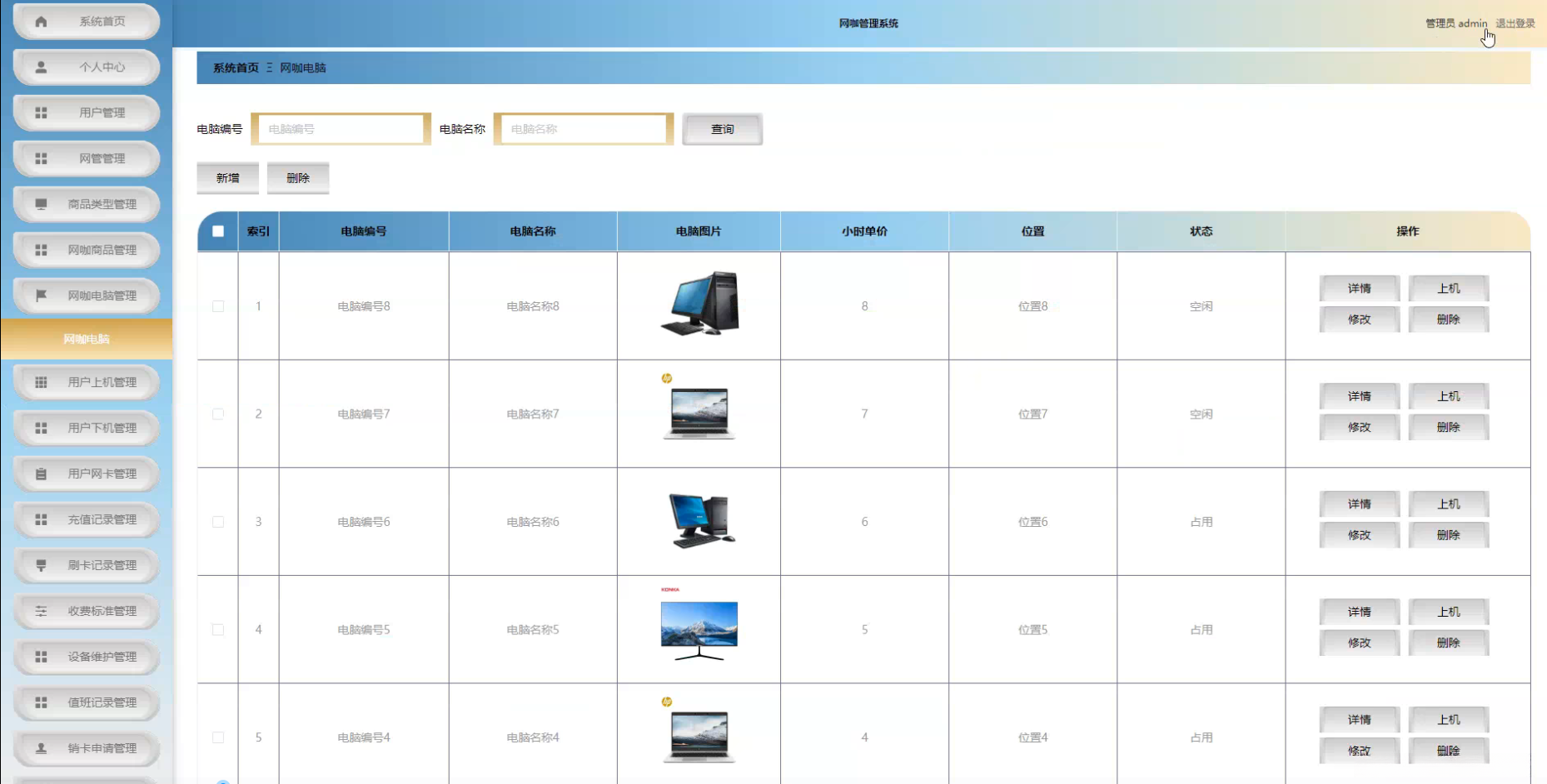The width and height of the screenshot is (1547, 784).
Task: Click 修改 for 电脑名称8
Action: 1360,319
